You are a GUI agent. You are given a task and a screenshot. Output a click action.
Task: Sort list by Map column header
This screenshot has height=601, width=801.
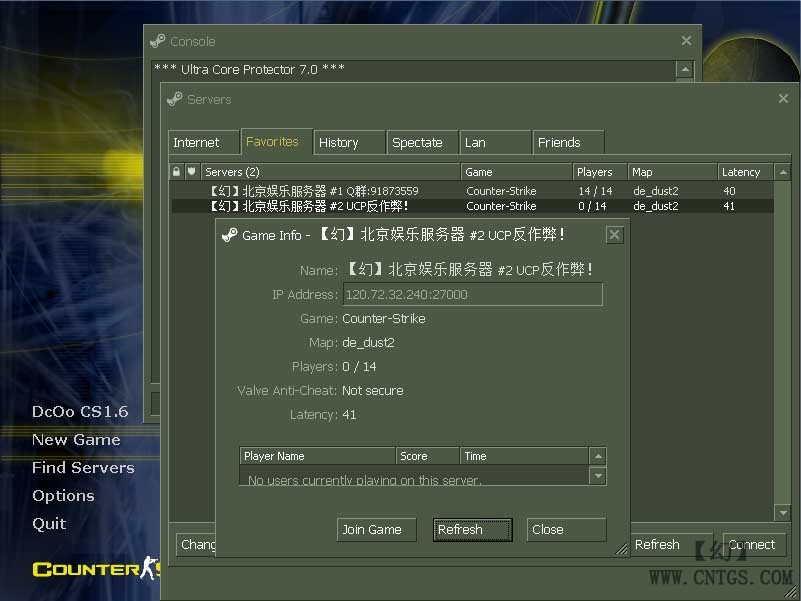point(672,172)
